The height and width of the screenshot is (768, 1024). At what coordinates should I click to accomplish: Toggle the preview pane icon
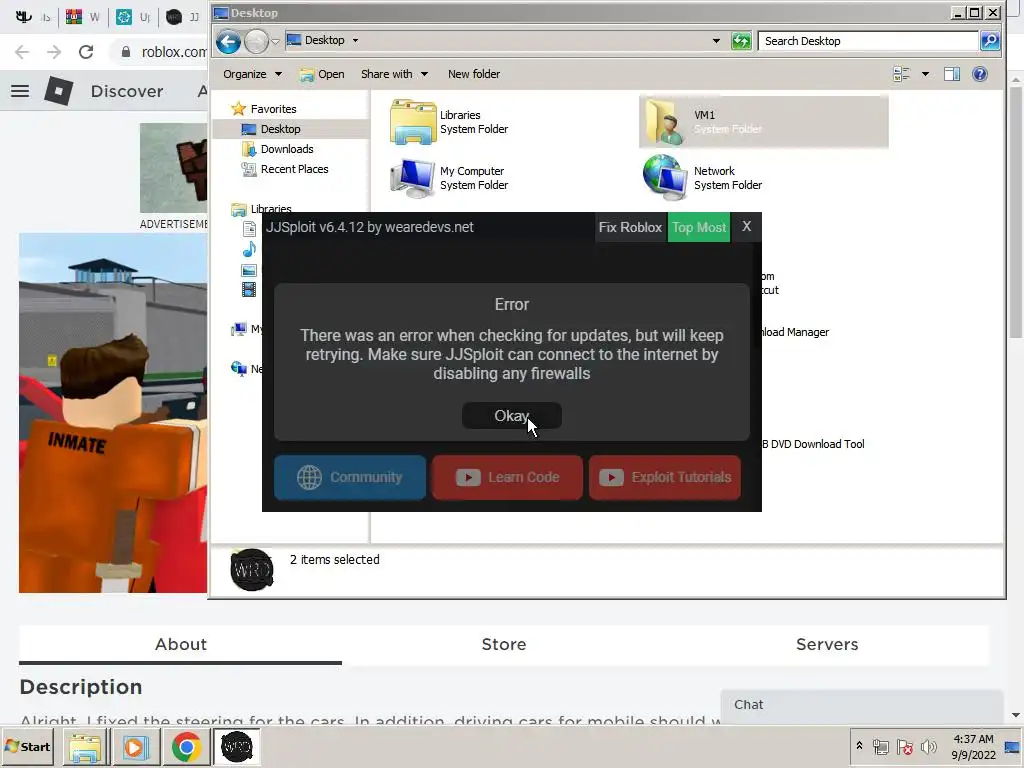coord(952,74)
